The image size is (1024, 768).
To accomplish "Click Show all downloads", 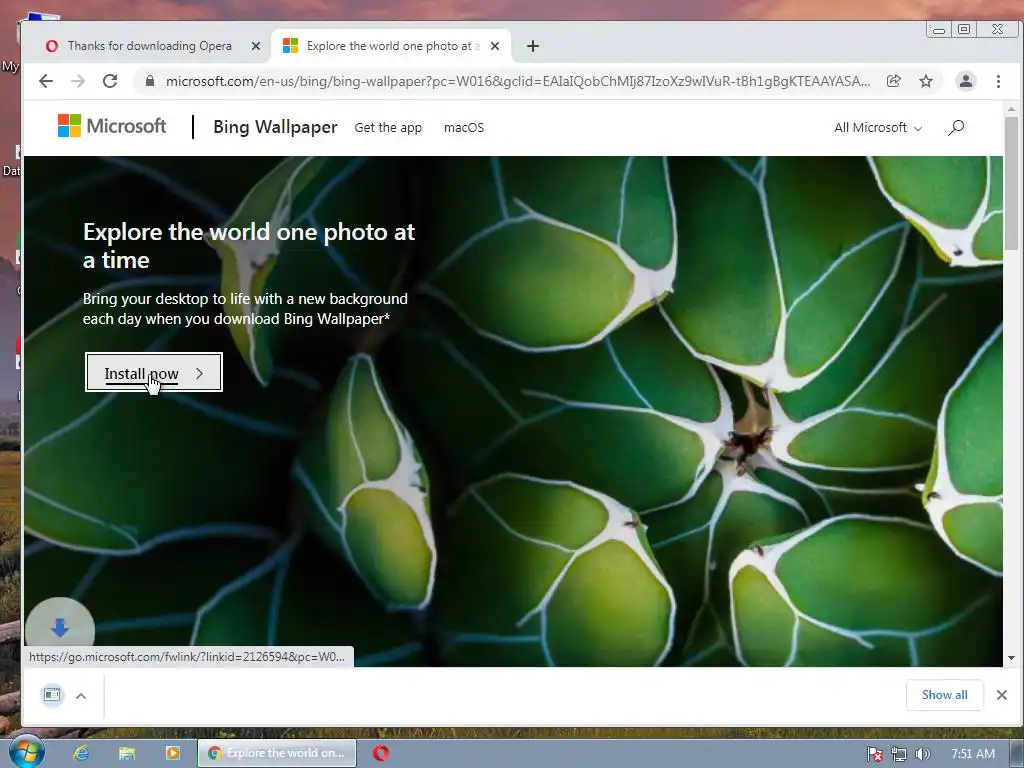I will [944, 695].
